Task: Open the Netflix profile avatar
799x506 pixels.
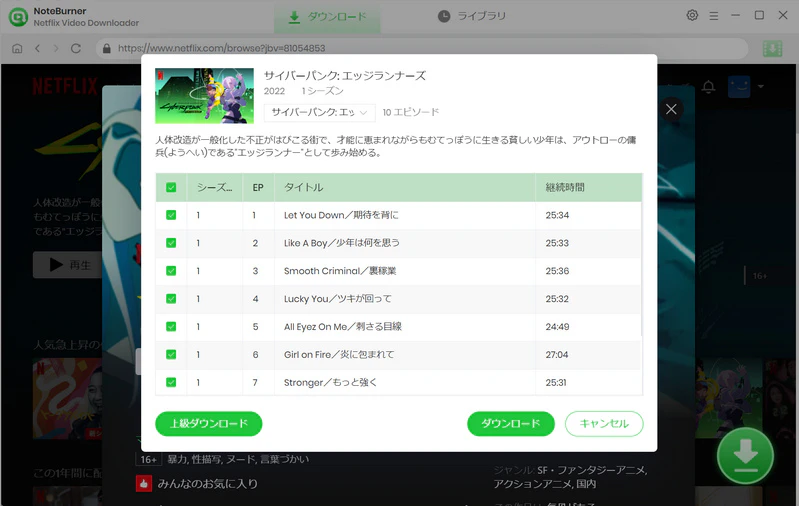Action: [739, 87]
